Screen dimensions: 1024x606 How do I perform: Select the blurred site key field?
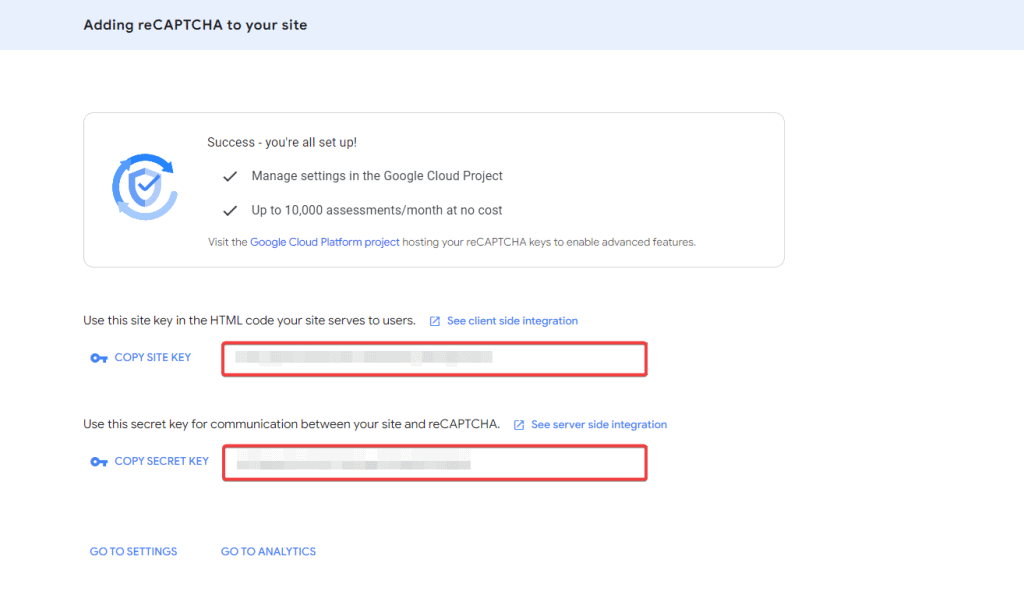(x=433, y=358)
